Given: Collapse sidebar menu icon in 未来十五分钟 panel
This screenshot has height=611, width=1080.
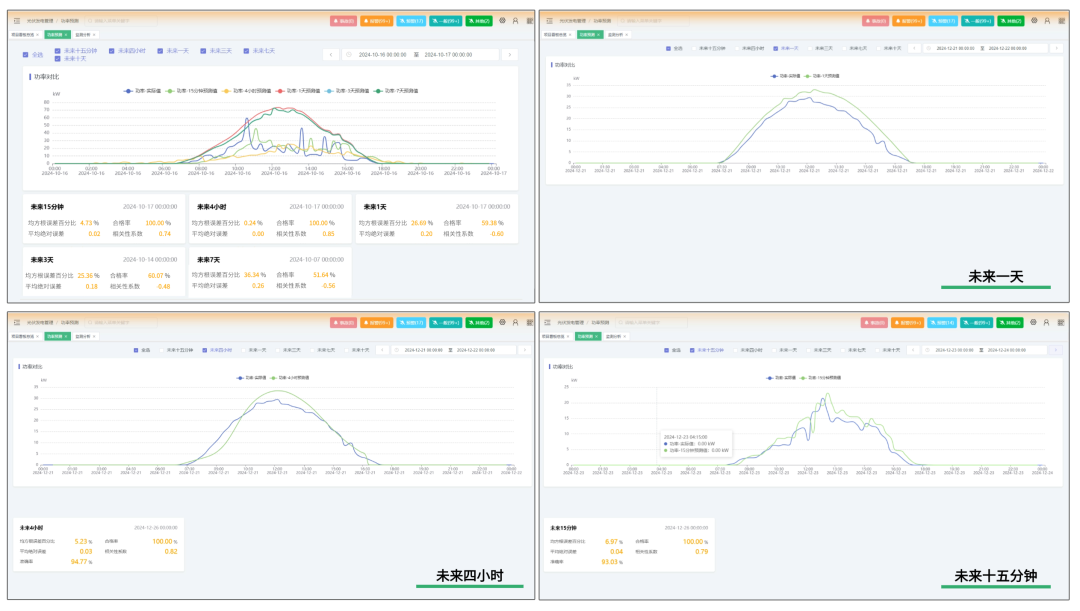Looking at the screenshot, I should [x=548, y=322].
